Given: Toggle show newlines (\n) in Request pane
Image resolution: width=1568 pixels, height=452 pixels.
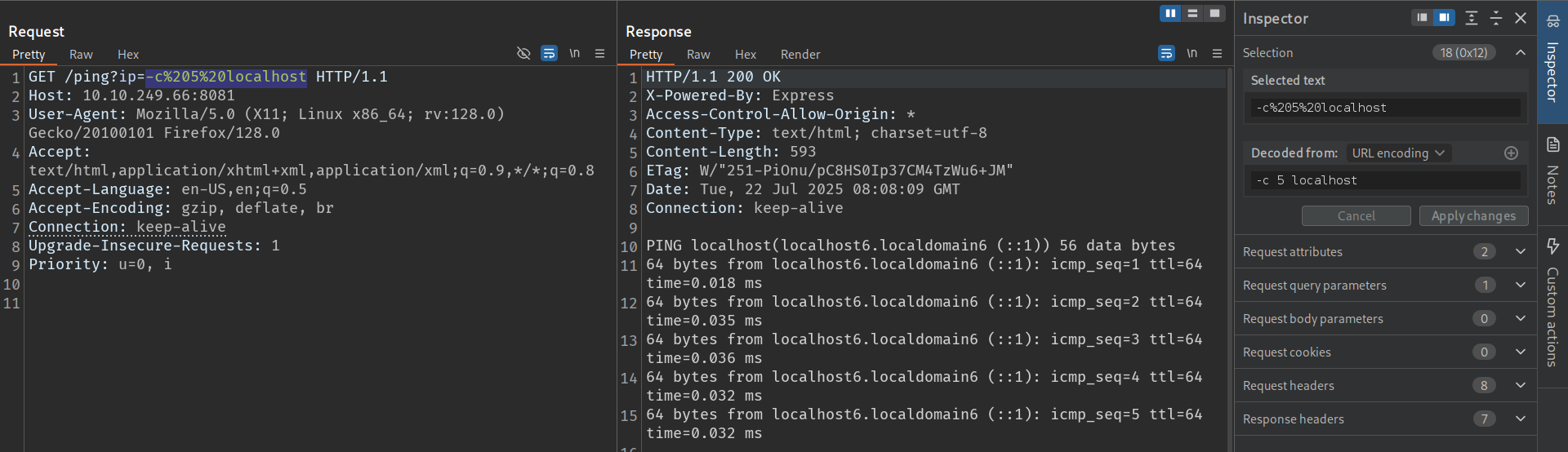Looking at the screenshot, I should (x=575, y=54).
